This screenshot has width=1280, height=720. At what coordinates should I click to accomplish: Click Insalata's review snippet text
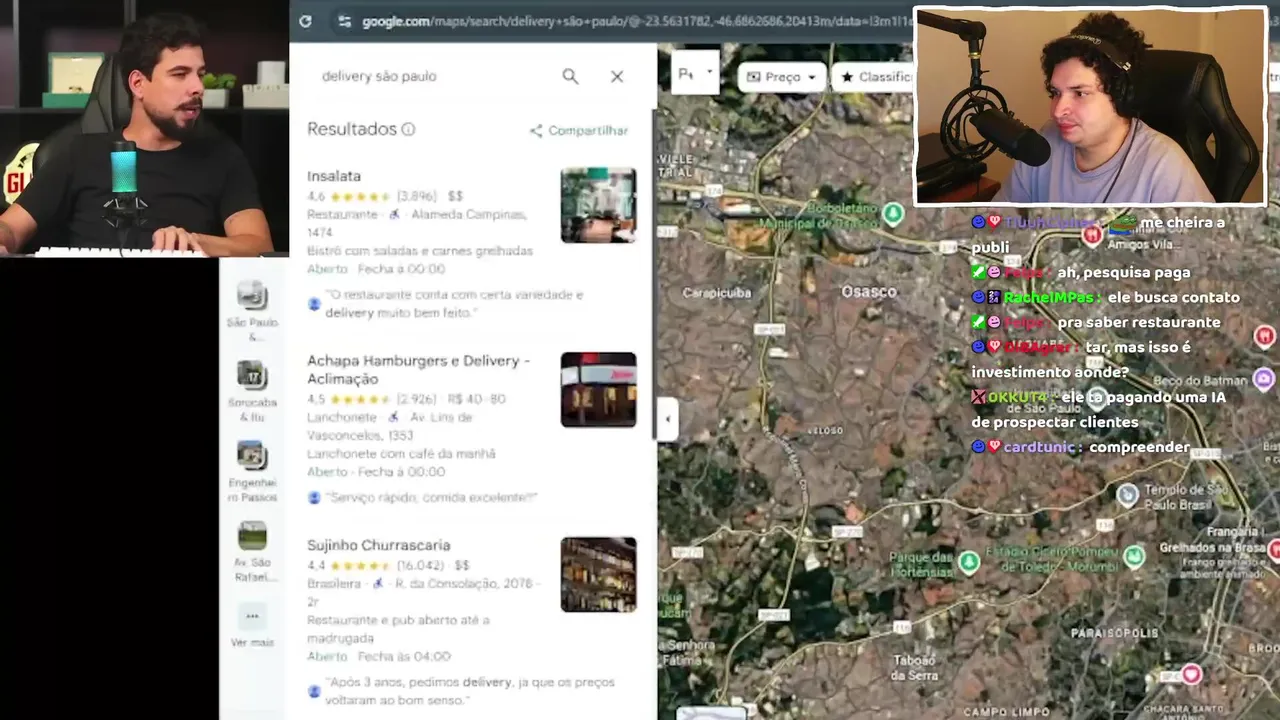(454, 304)
